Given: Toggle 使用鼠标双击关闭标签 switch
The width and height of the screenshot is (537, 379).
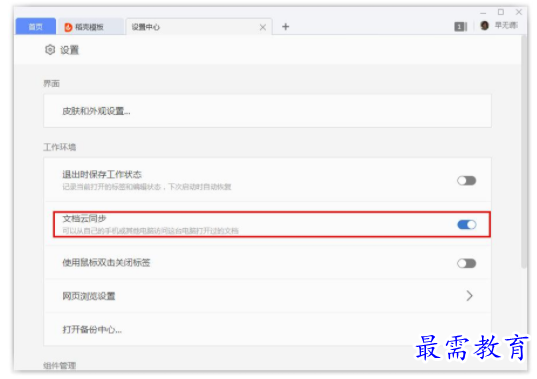Looking at the screenshot, I should [466, 263].
